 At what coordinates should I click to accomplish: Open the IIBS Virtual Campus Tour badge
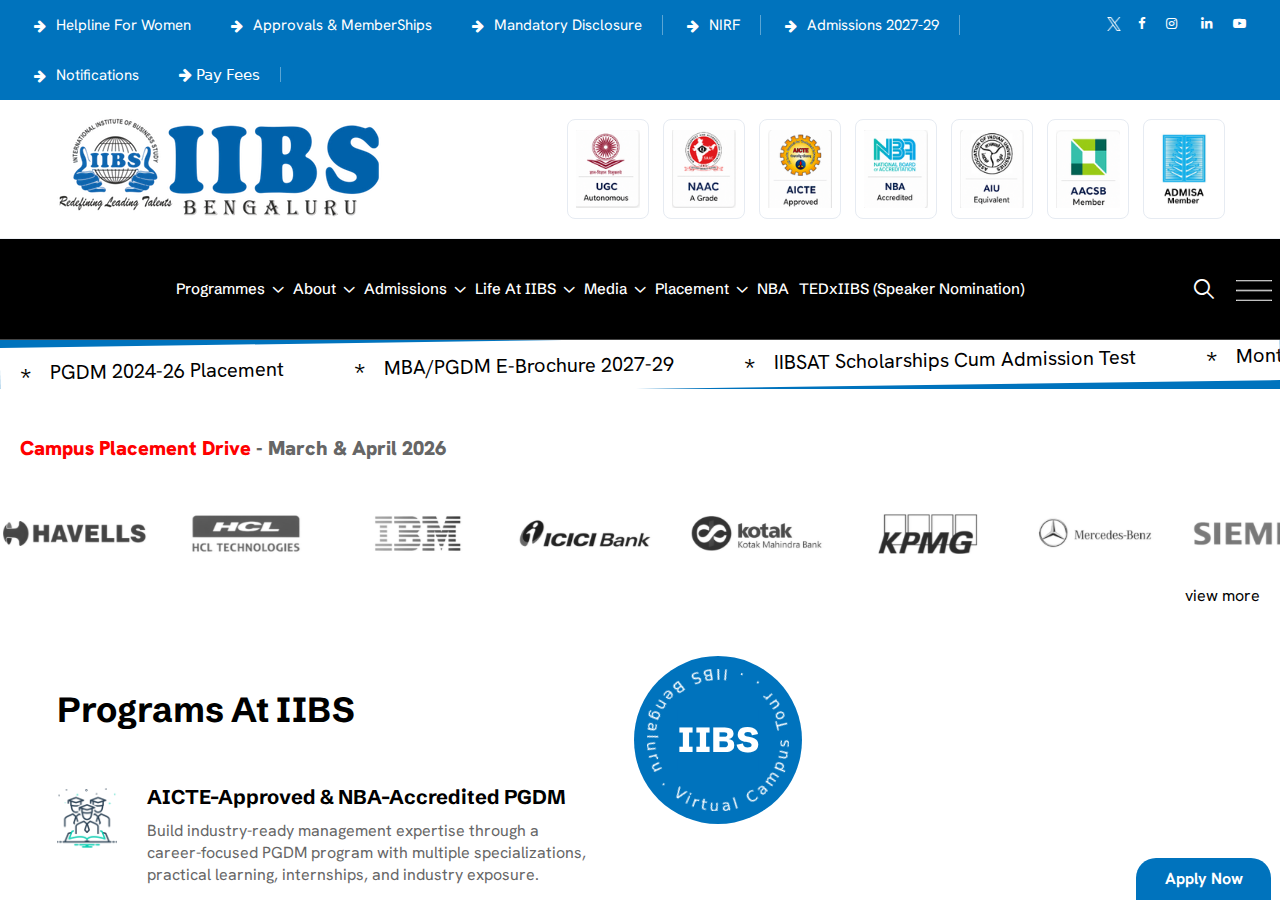[718, 740]
